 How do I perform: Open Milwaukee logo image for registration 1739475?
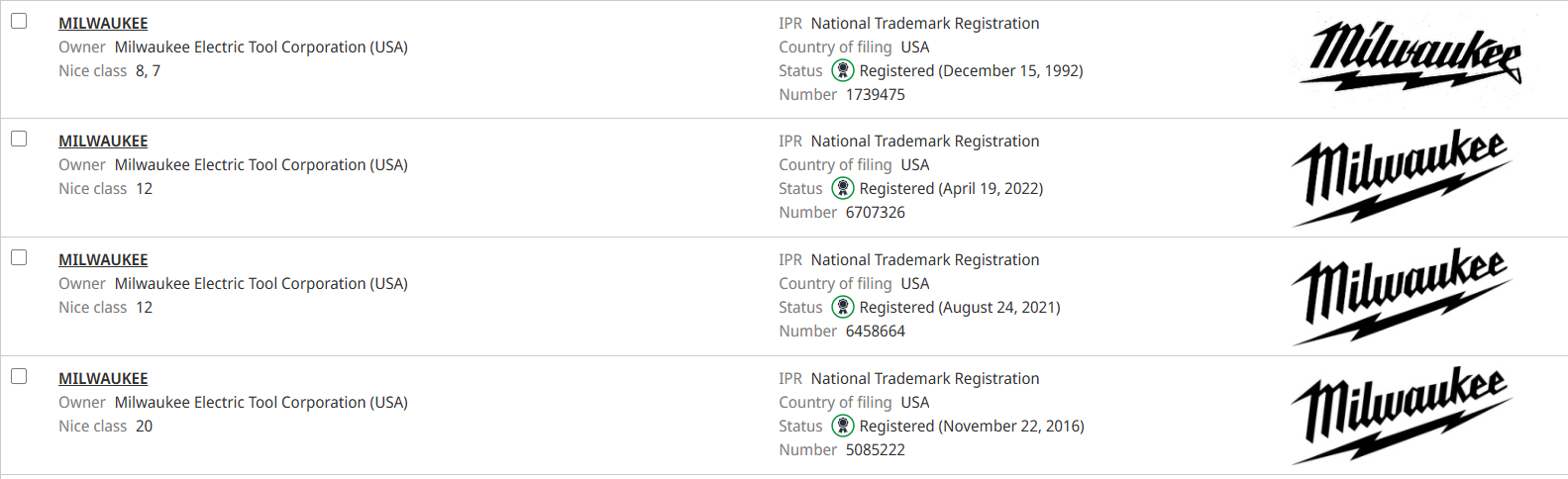point(1411,55)
